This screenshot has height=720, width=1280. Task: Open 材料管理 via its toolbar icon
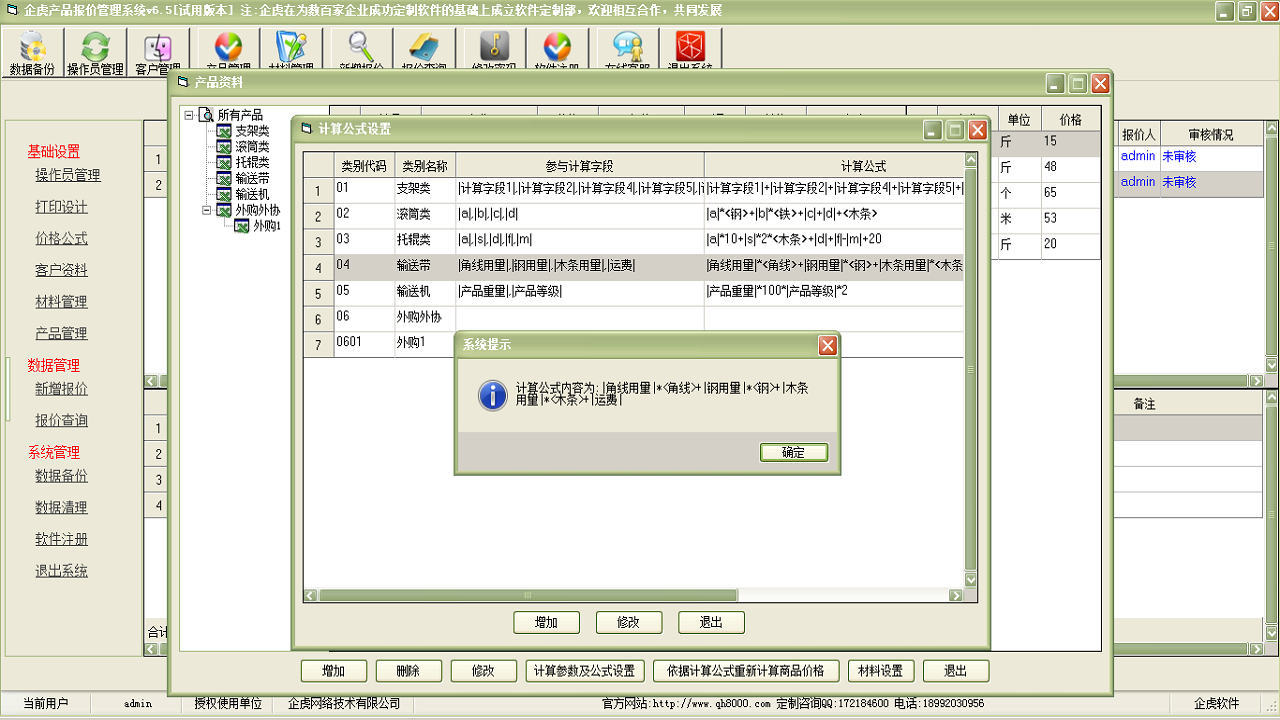coord(293,48)
